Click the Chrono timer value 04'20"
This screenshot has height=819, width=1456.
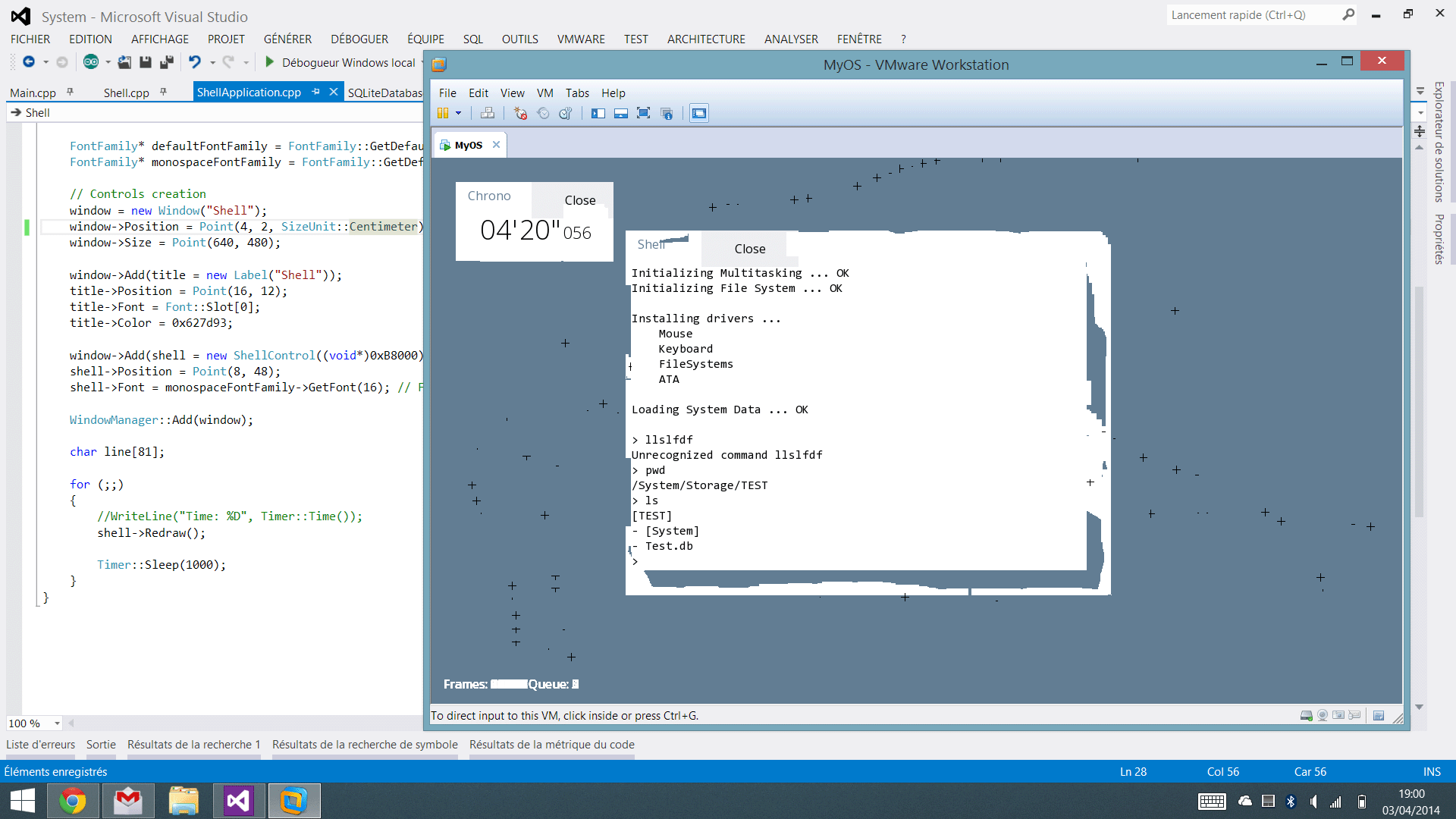point(520,230)
